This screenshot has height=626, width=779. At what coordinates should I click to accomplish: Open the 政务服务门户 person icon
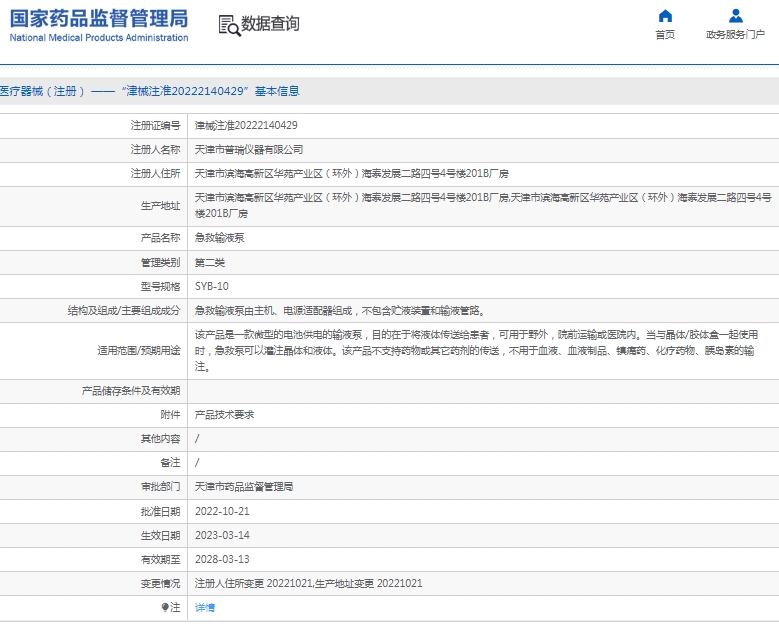[x=735, y=16]
